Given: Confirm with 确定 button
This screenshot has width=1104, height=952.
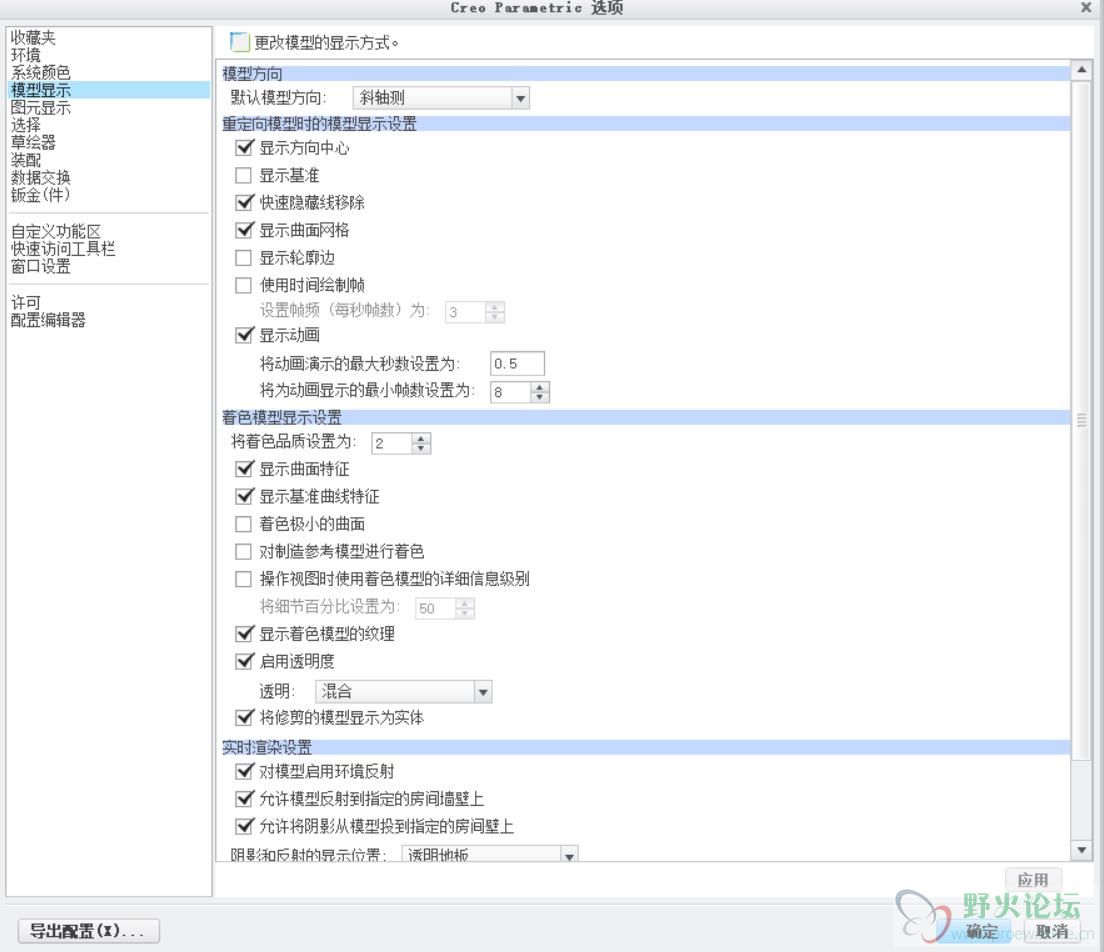Looking at the screenshot, I should tap(981, 932).
